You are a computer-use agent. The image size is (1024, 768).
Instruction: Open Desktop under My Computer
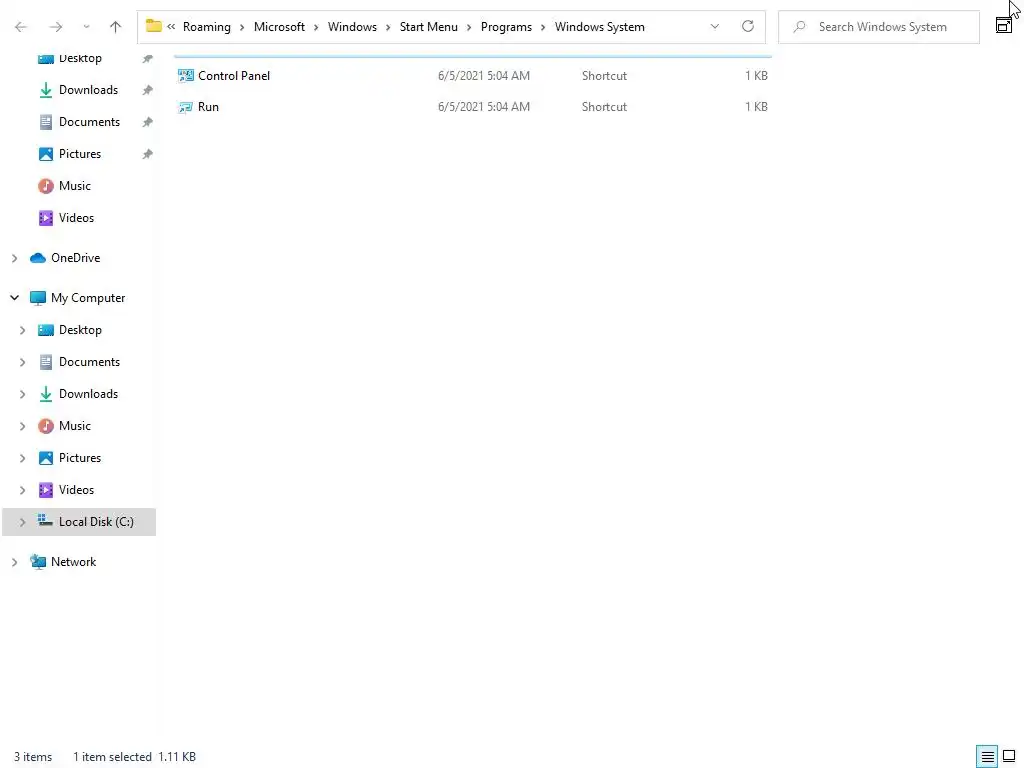[x=80, y=330]
